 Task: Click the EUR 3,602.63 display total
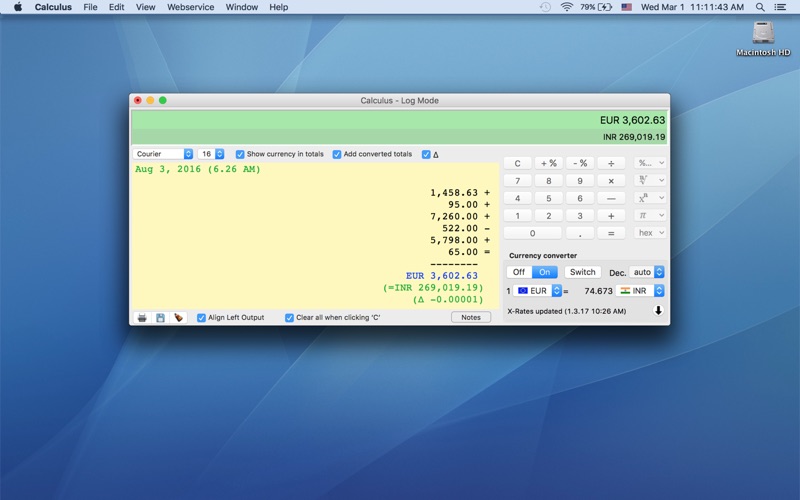click(632, 120)
